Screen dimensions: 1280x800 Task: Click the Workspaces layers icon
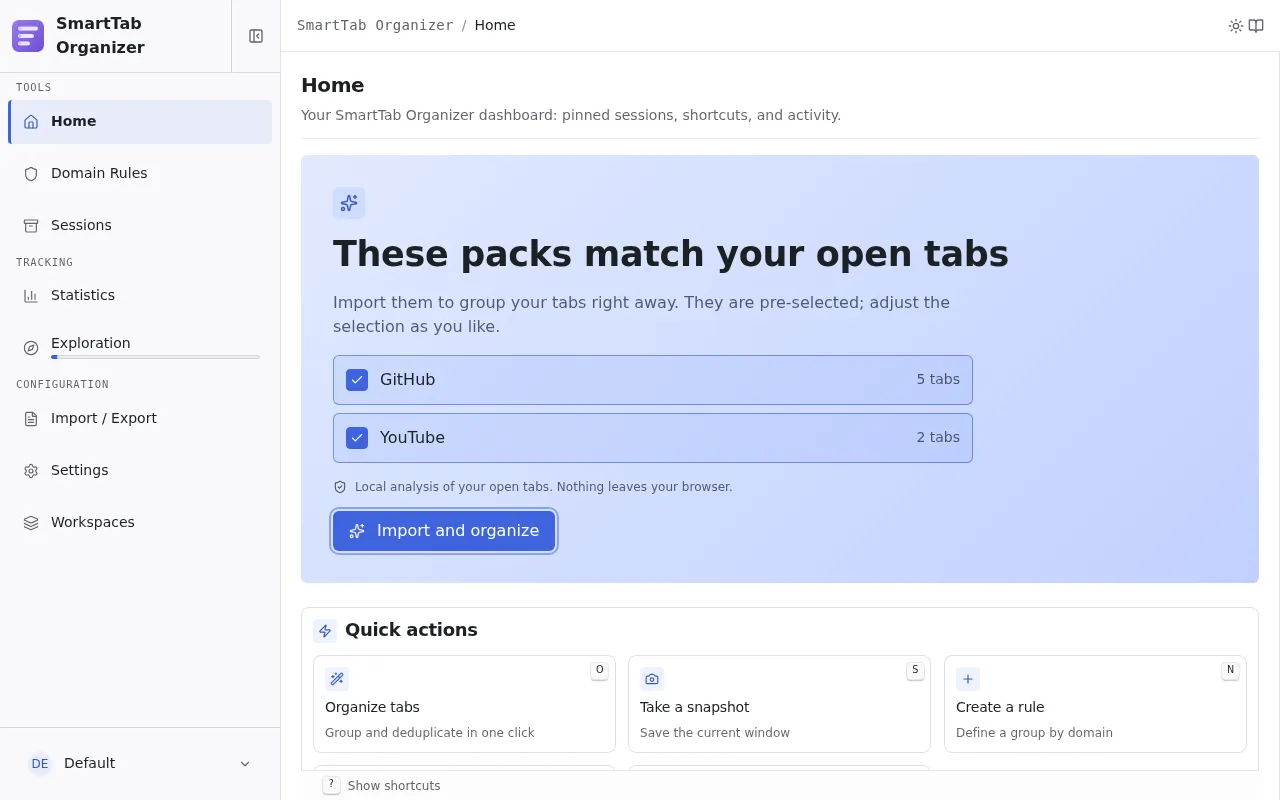pos(31,523)
